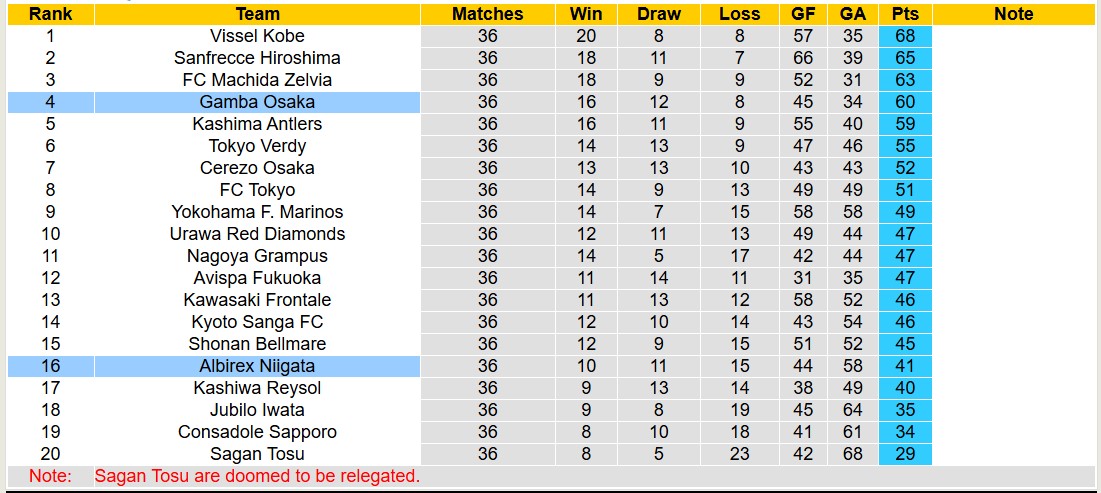
Task: Click Sagan Tosu in the last row
Action: pos(257,454)
